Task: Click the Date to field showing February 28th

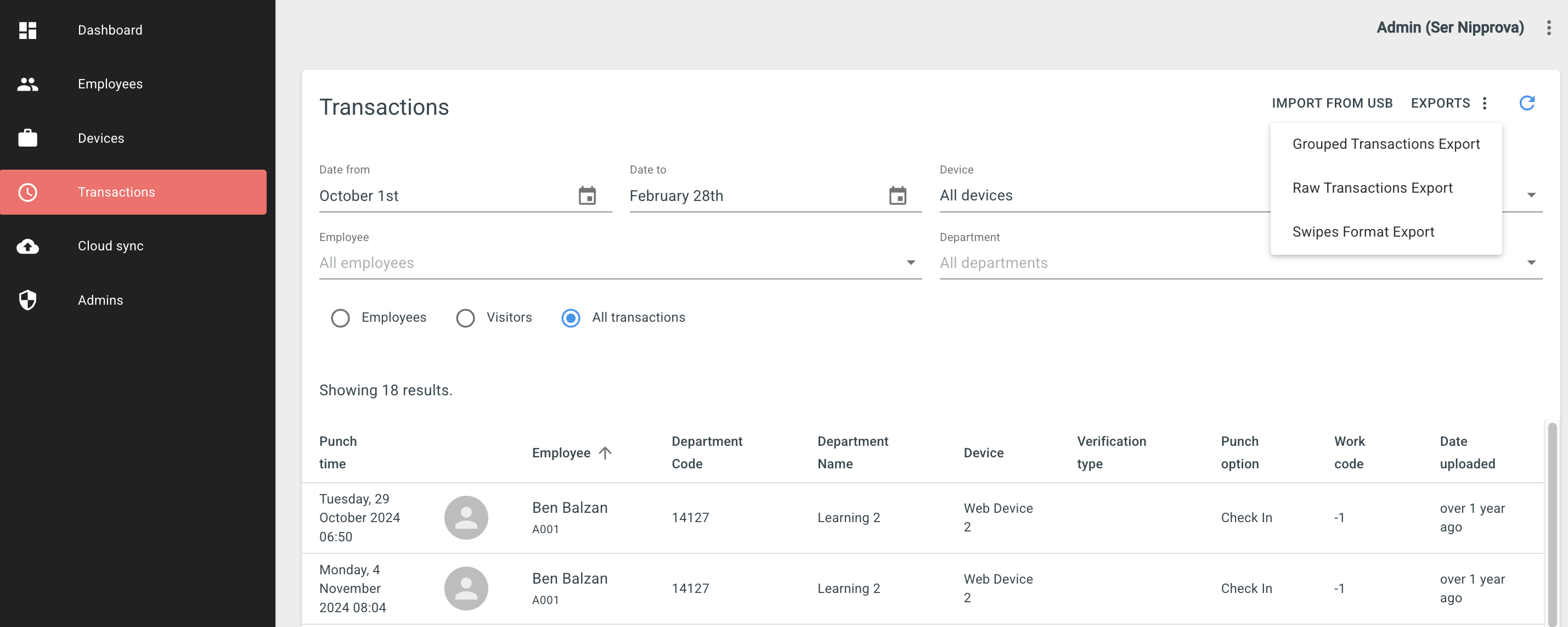Action: coord(775,195)
